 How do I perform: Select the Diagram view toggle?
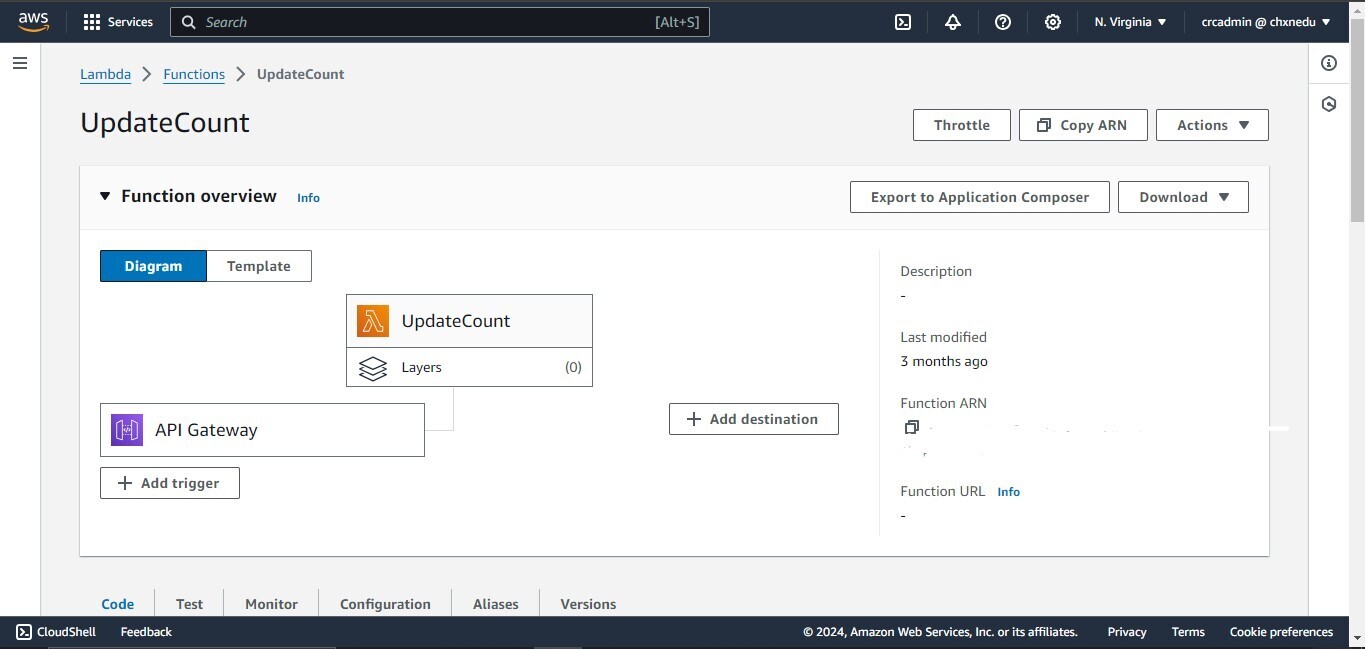[x=153, y=266]
